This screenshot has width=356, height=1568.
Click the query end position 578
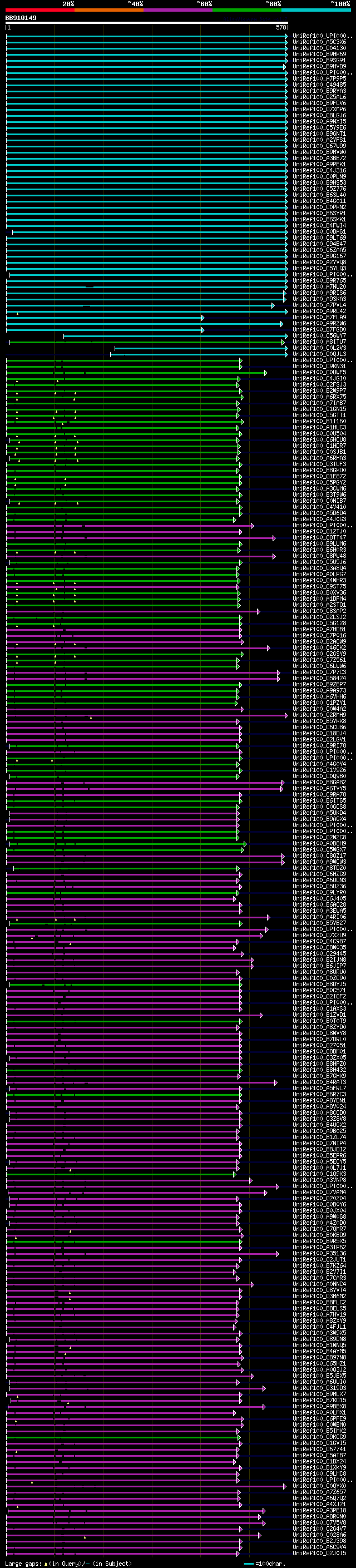[281, 27]
